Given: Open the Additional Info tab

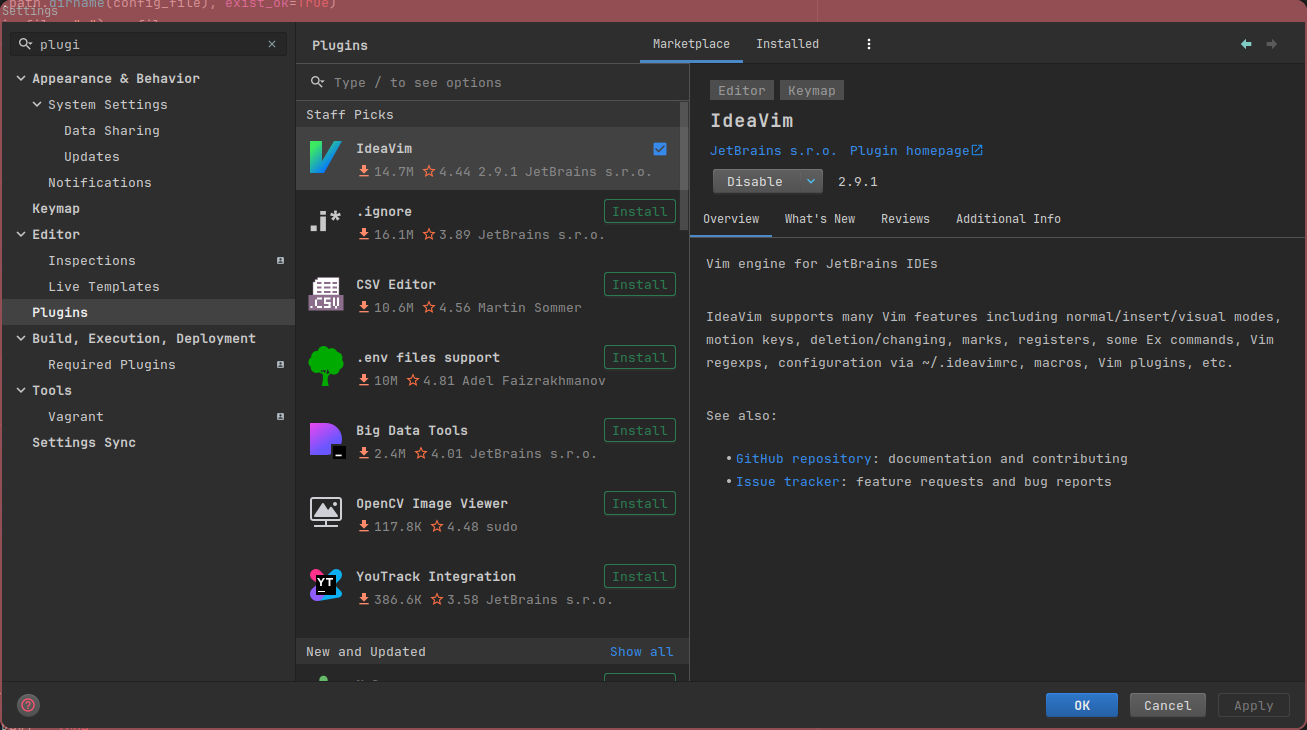Looking at the screenshot, I should click(1008, 219).
